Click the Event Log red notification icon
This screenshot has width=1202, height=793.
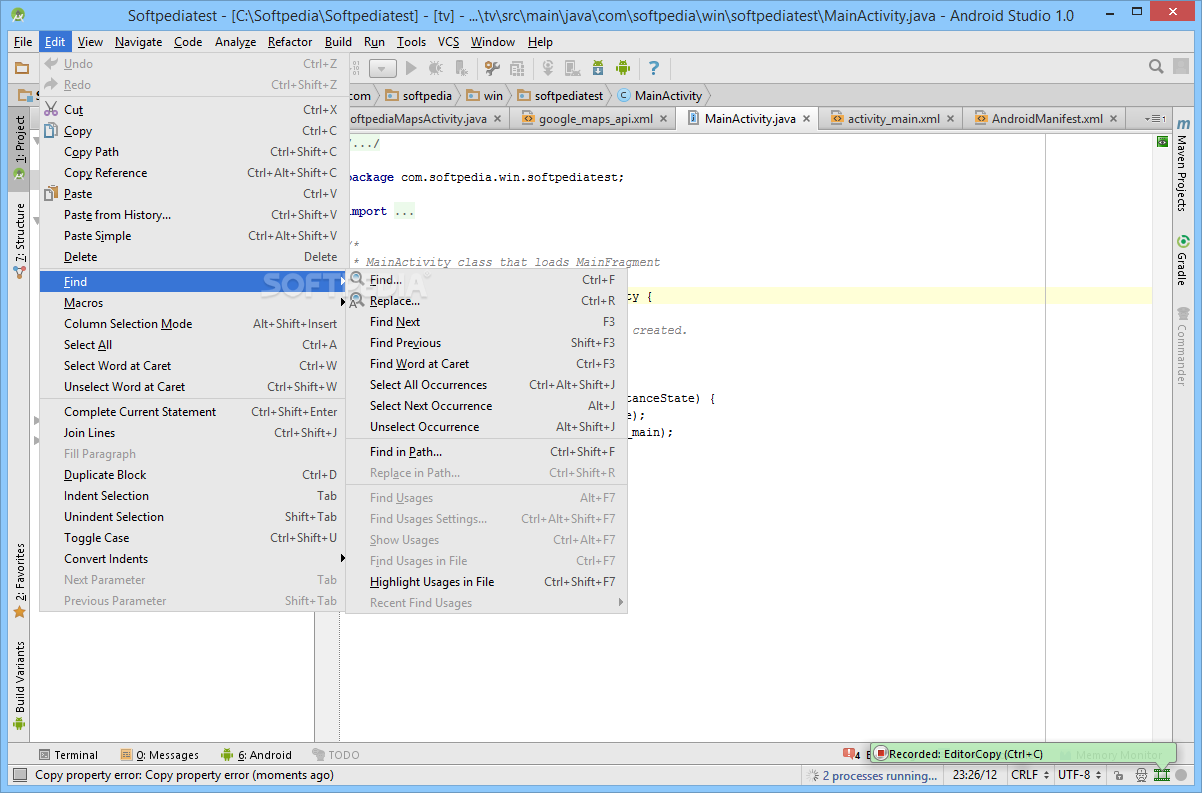point(850,755)
